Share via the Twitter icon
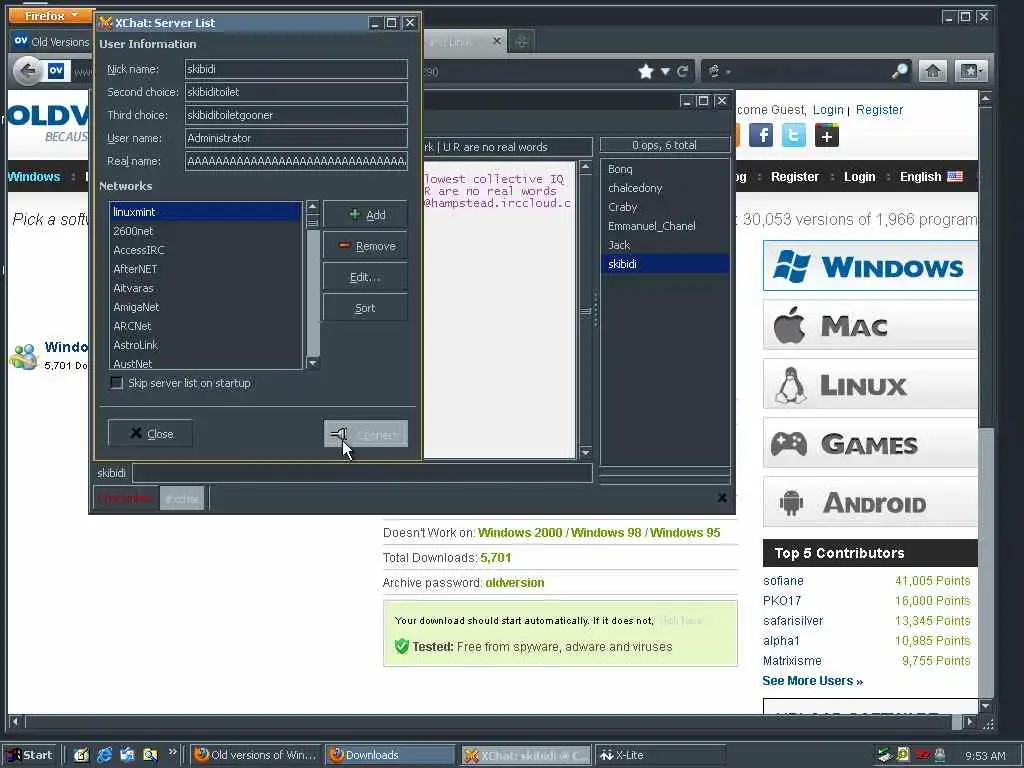This screenshot has width=1024, height=768. point(793,135)
